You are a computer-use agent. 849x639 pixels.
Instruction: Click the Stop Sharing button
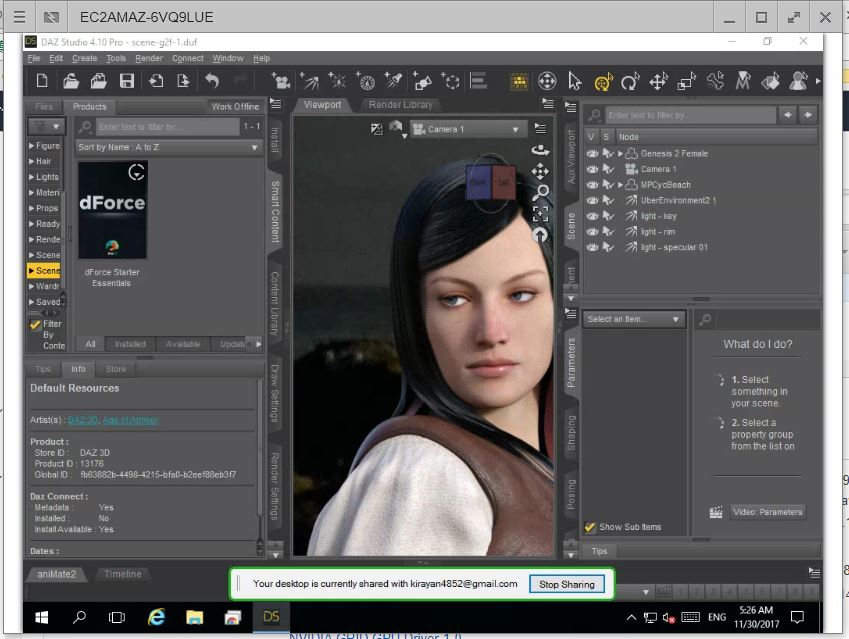click(x=567, y=584)
